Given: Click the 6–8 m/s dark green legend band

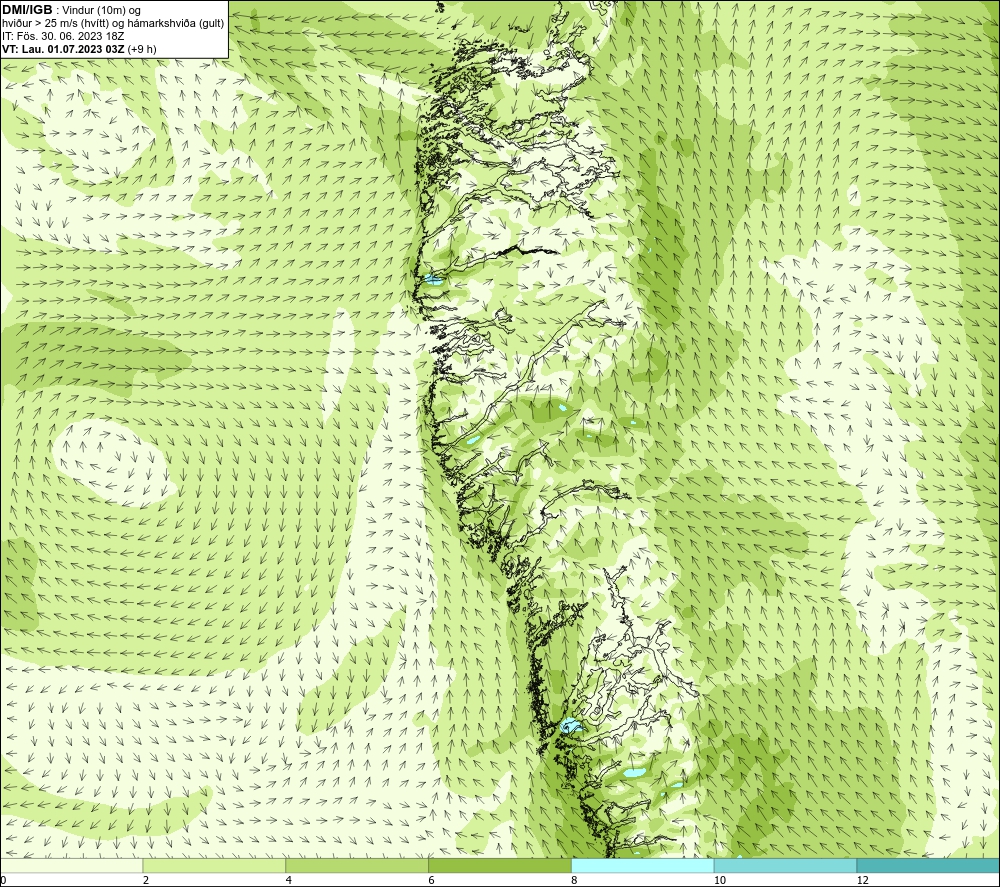Looking at the screenshot, I should click(500, 865).
